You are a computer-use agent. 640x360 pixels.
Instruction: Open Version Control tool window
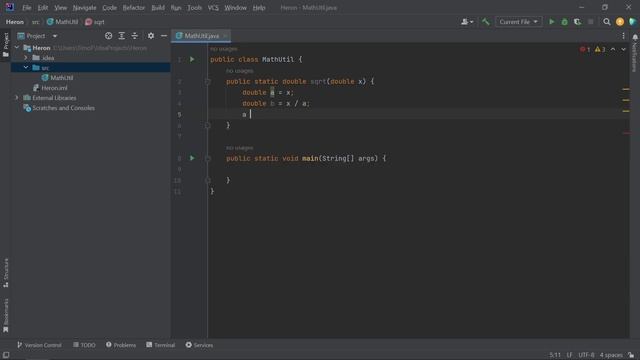coord(39,345)
